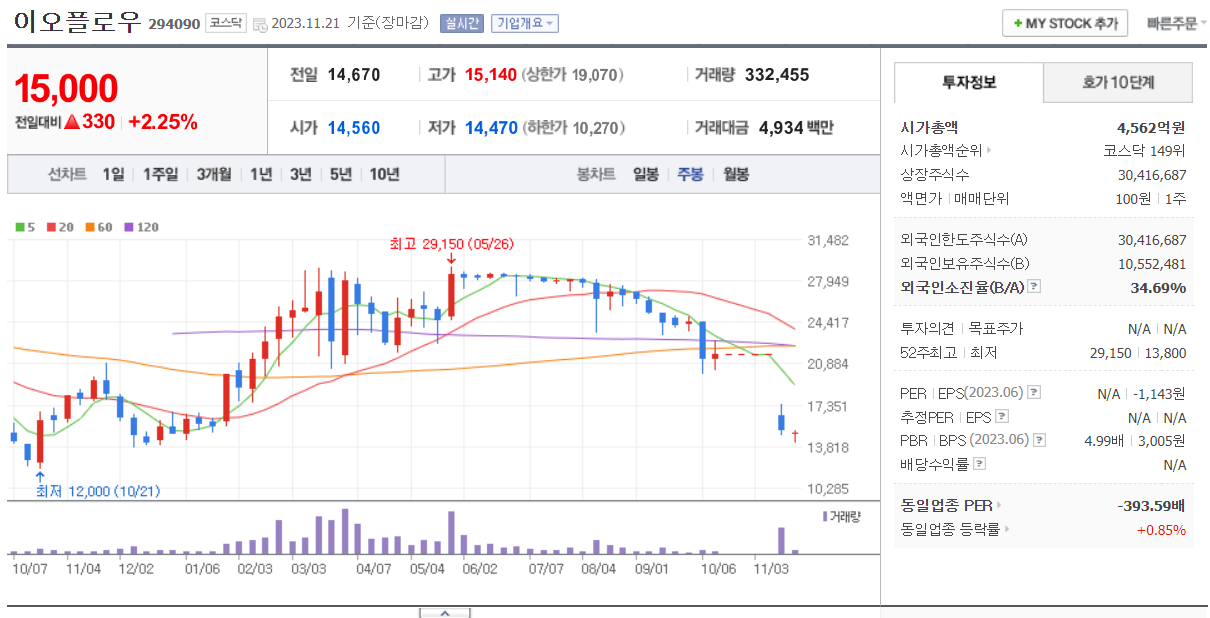The width and height of the screenshot is (1210, 618).
Task: Click the 저가 value 14,470
Action: [x=491, y=128]
